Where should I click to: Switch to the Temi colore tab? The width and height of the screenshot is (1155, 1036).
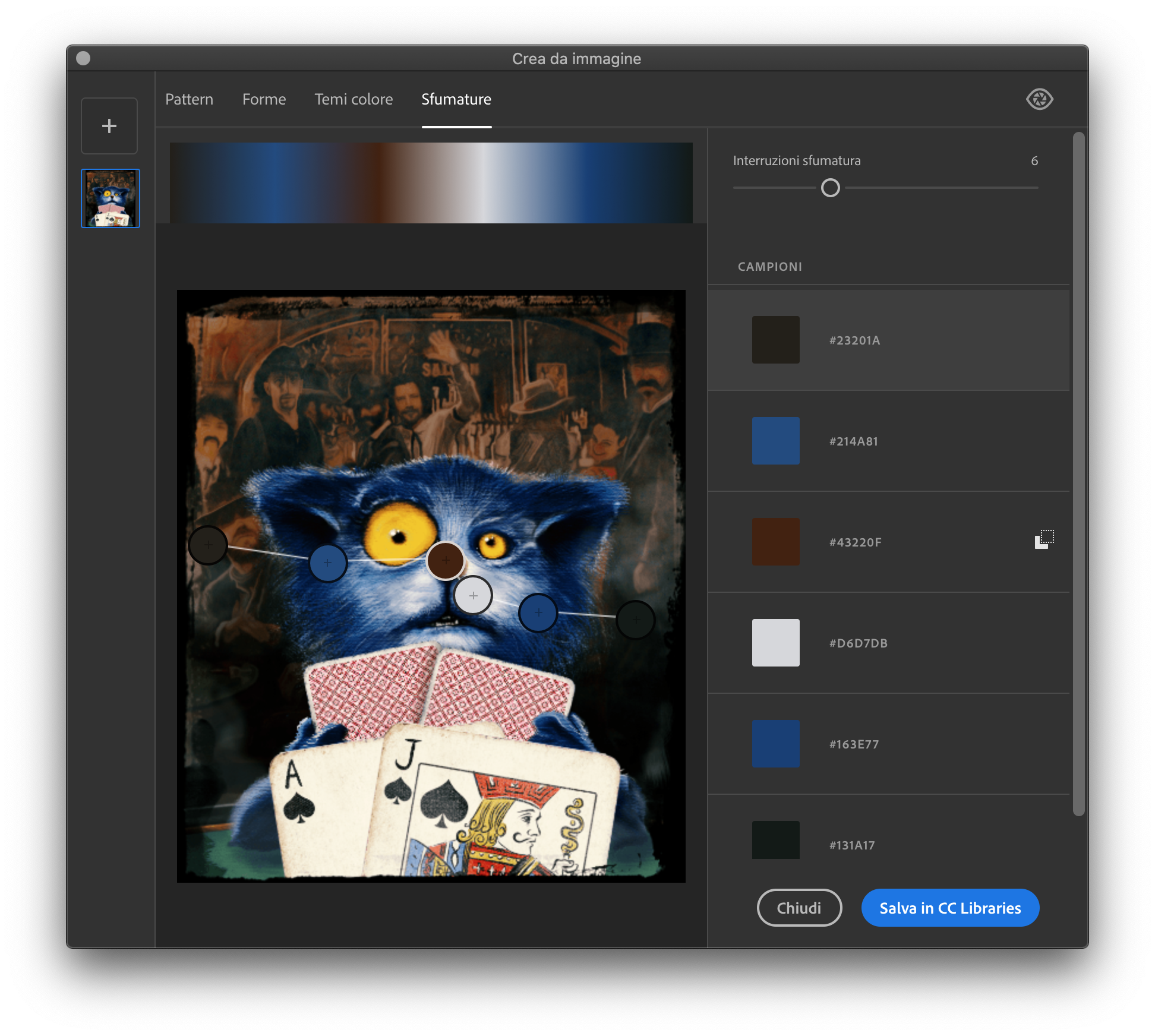click(x=354, y=99)
